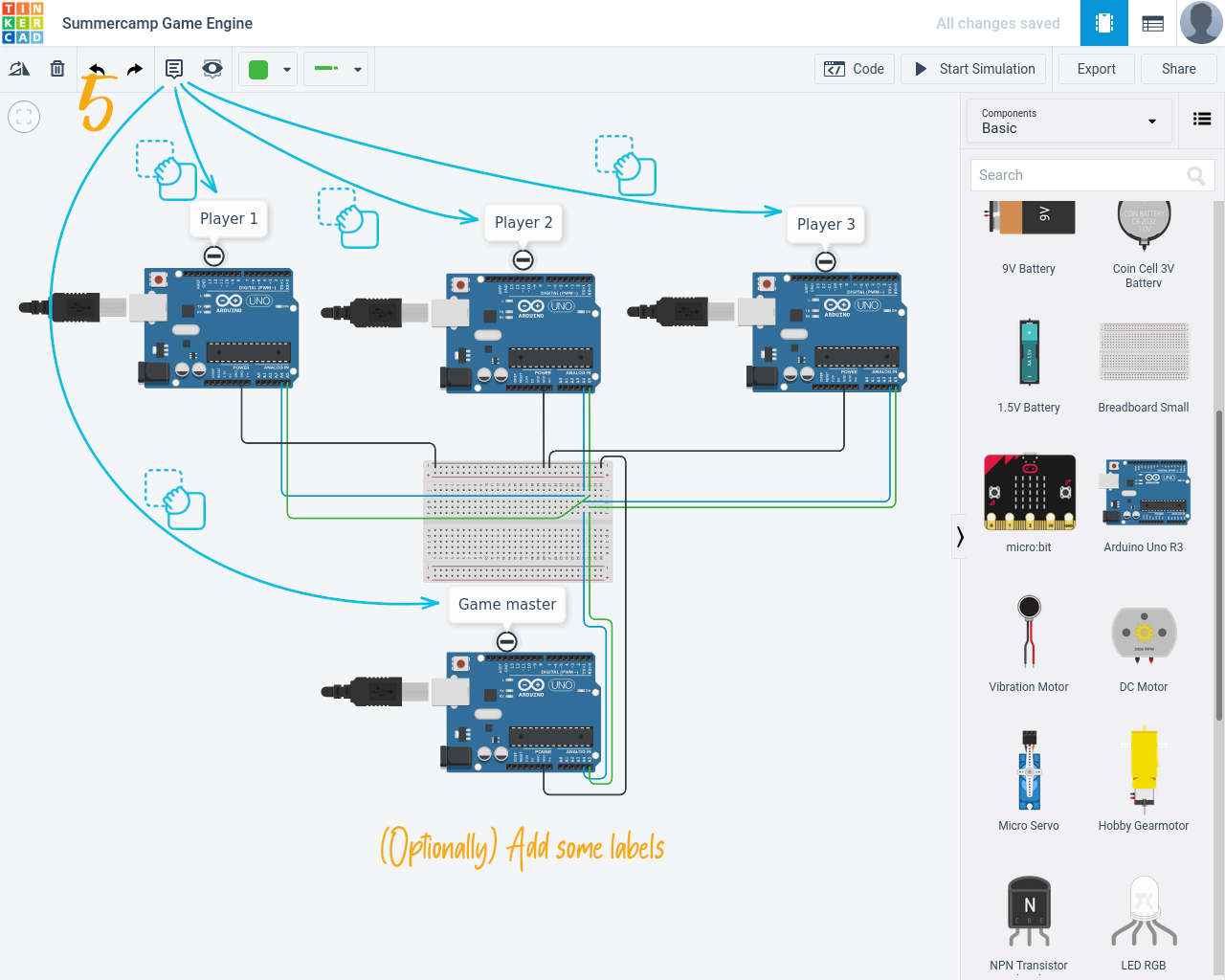Select the Player 3 label
The image size is (1225, 980).
pyautogui.click(x=826, y=224)
